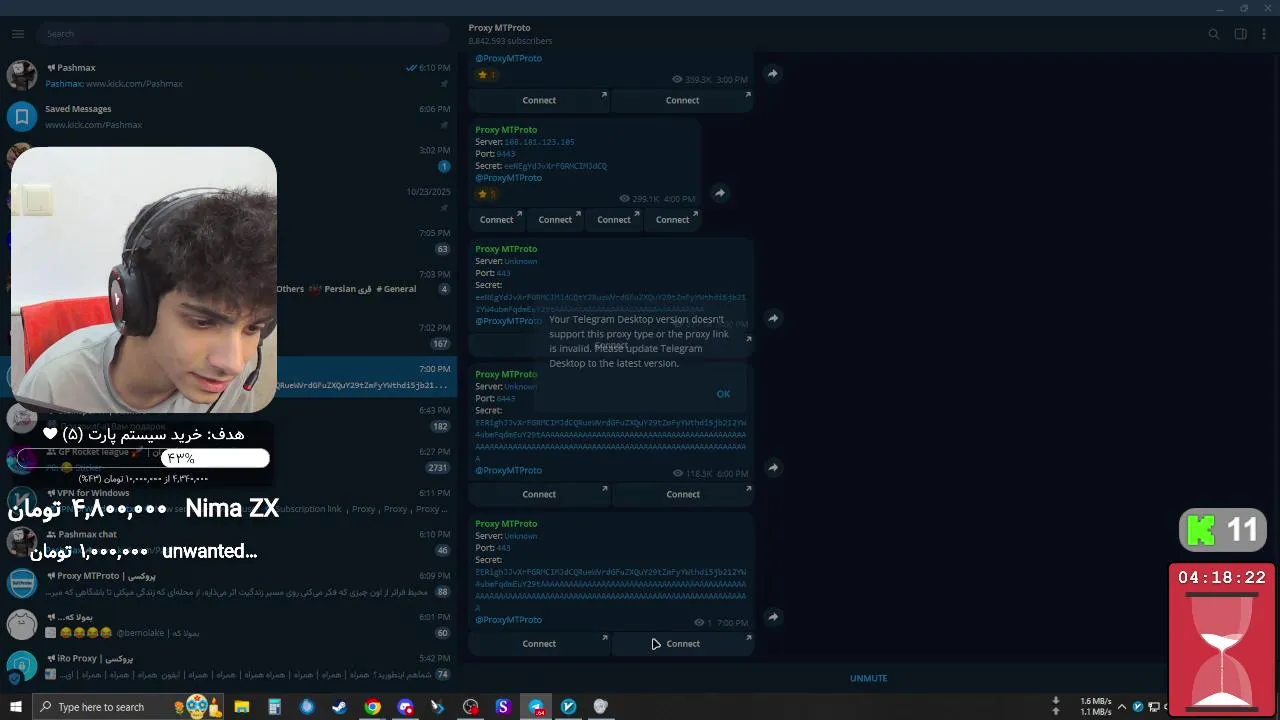Click right Connect under the 6:00 PM message
Viewport: 1280px width, 720px height.
682,494
